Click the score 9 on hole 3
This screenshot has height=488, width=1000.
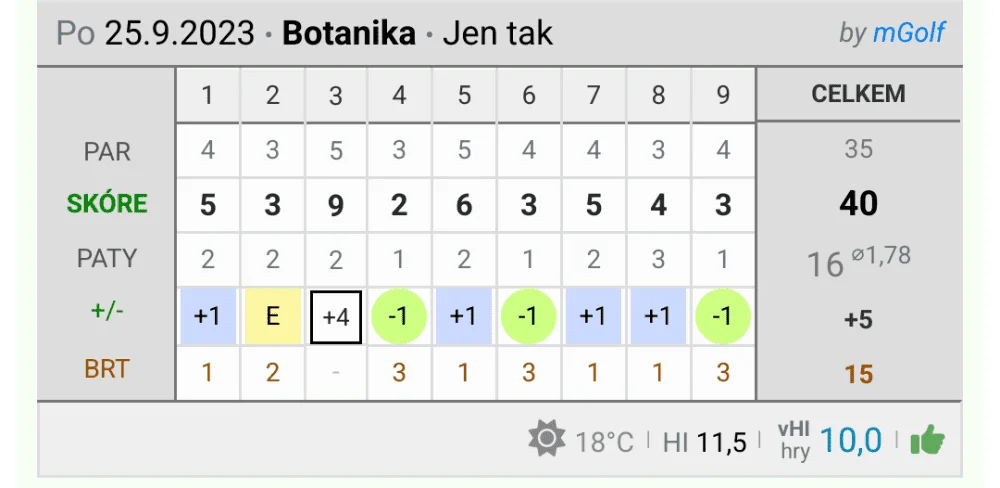click(x=336, y=206)
